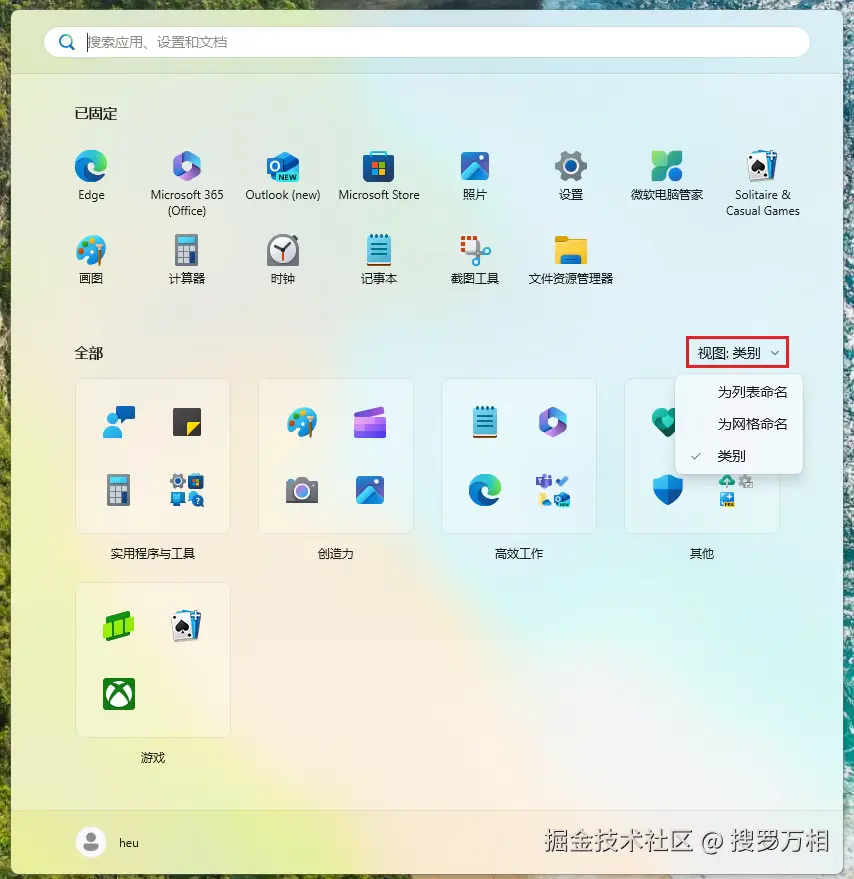Open Windows Security shield in 其他 folder
This screenshot has width=854, height=879.
click(x=668, y=490)
